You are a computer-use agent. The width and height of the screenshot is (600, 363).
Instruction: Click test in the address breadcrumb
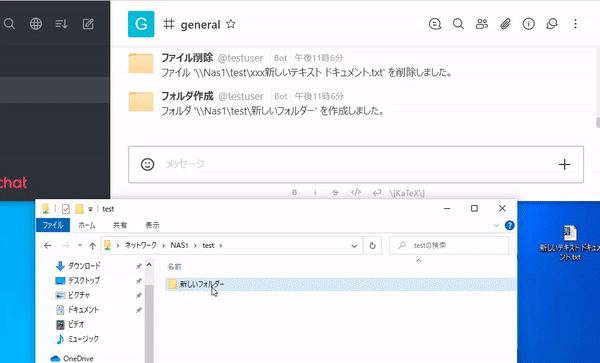208,246
